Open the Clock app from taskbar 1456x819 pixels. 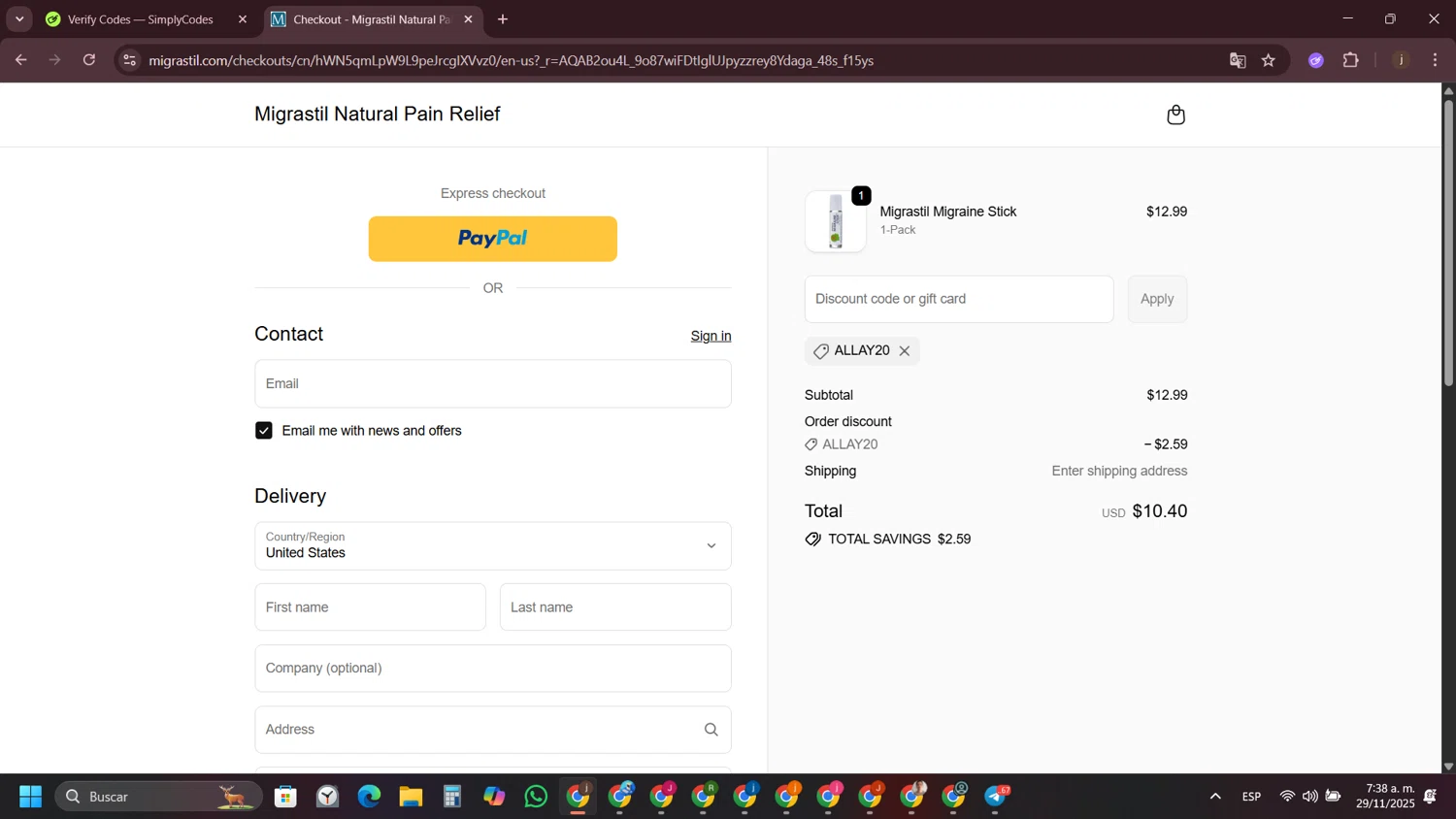pos(327,797)
